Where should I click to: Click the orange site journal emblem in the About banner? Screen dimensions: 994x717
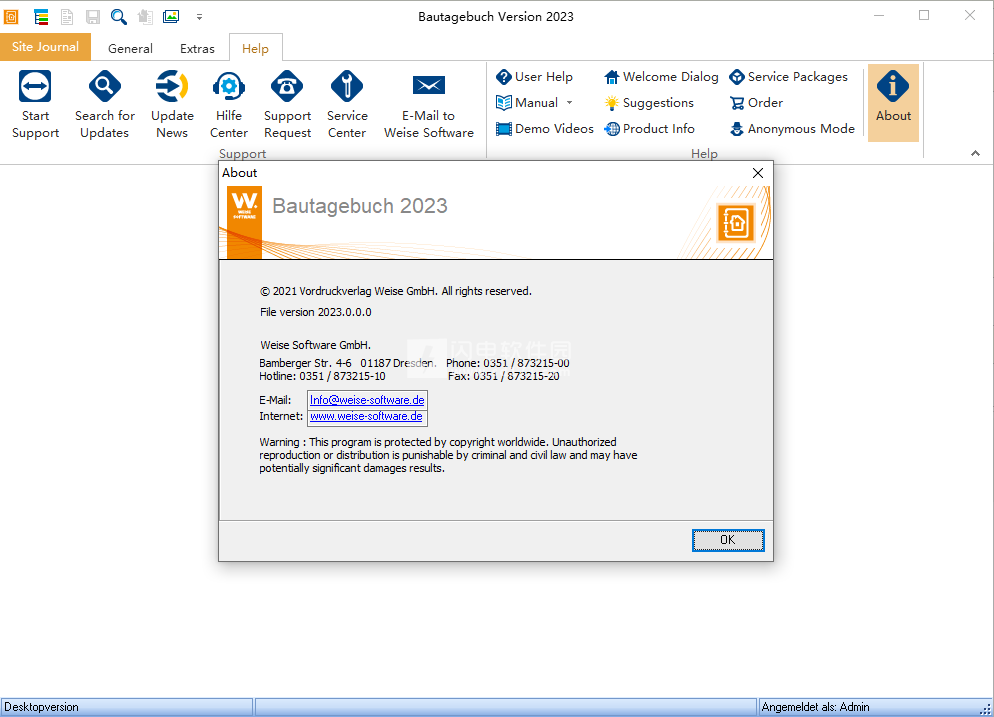point(735,223)
